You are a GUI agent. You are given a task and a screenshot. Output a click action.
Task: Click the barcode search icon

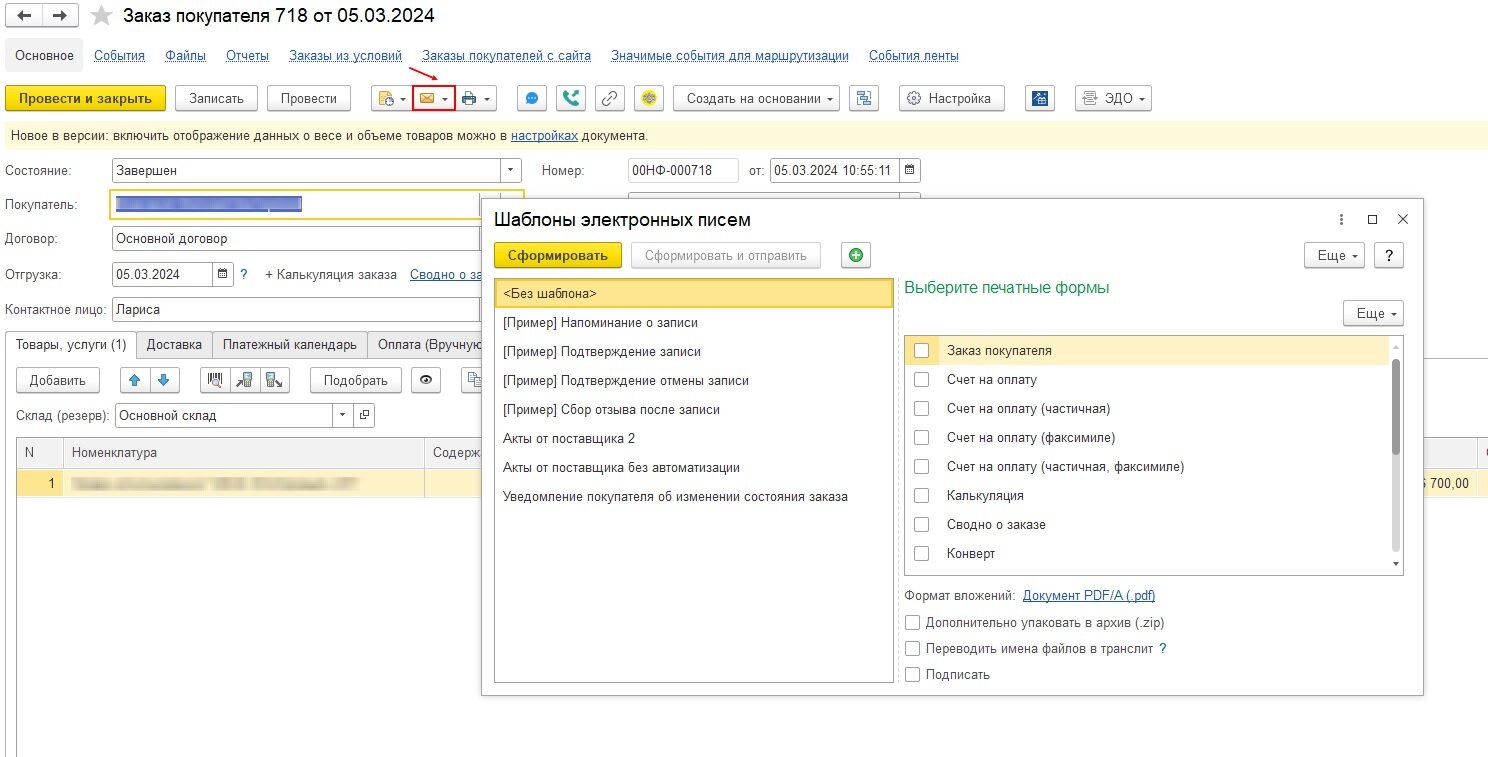click(215, 380)
